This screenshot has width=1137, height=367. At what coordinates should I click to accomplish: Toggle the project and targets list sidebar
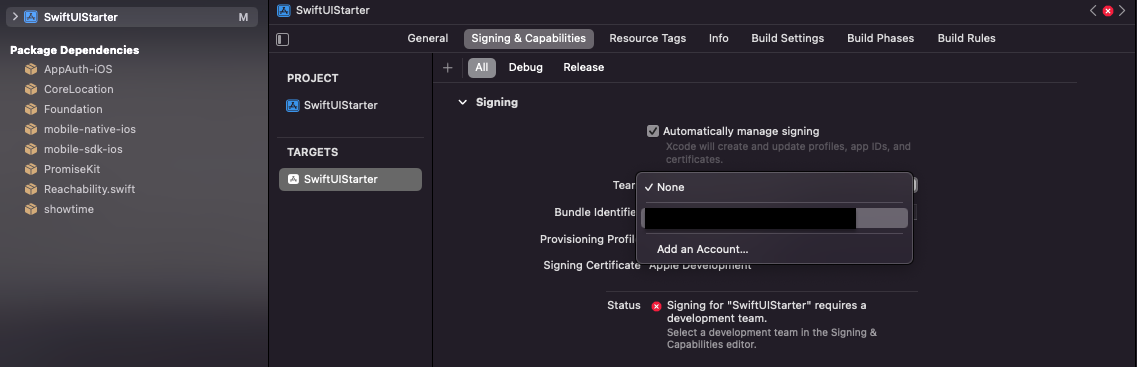(283, 38)
